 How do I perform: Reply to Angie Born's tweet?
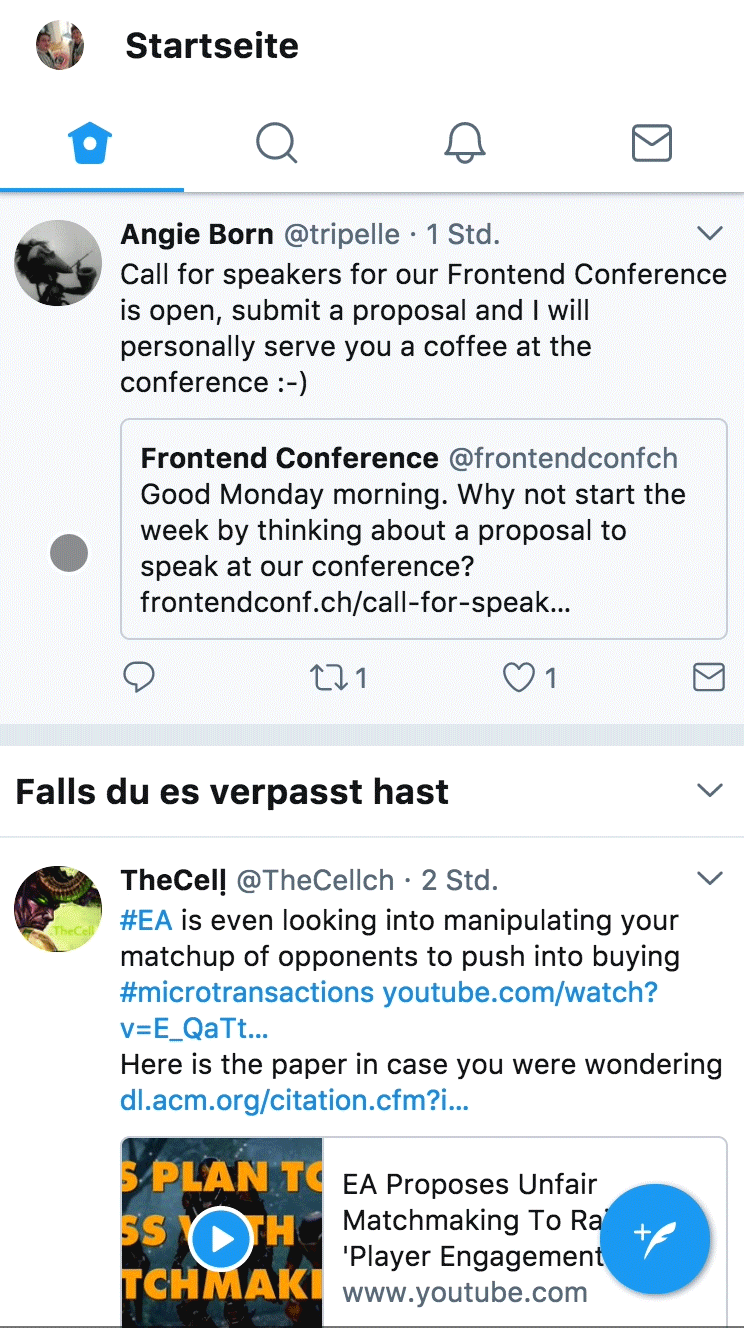tap(139, 678)
